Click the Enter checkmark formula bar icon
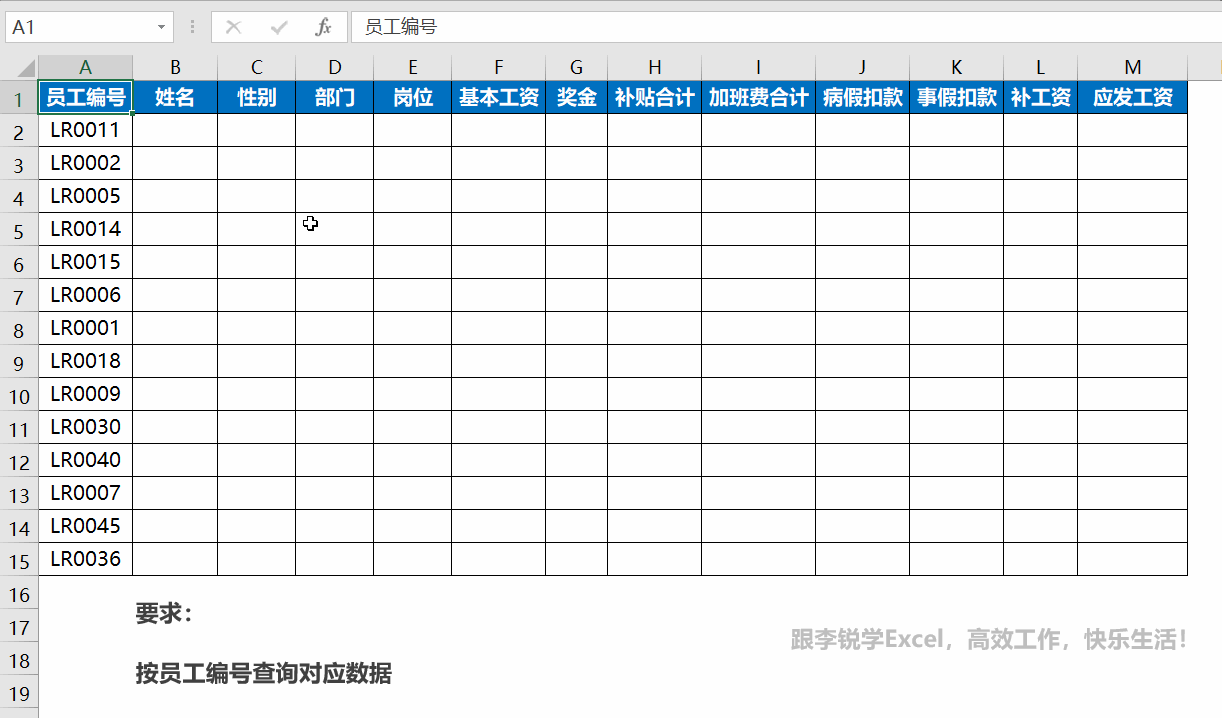The height and width of the screenshot is (718, 1222). pos(279,27)
